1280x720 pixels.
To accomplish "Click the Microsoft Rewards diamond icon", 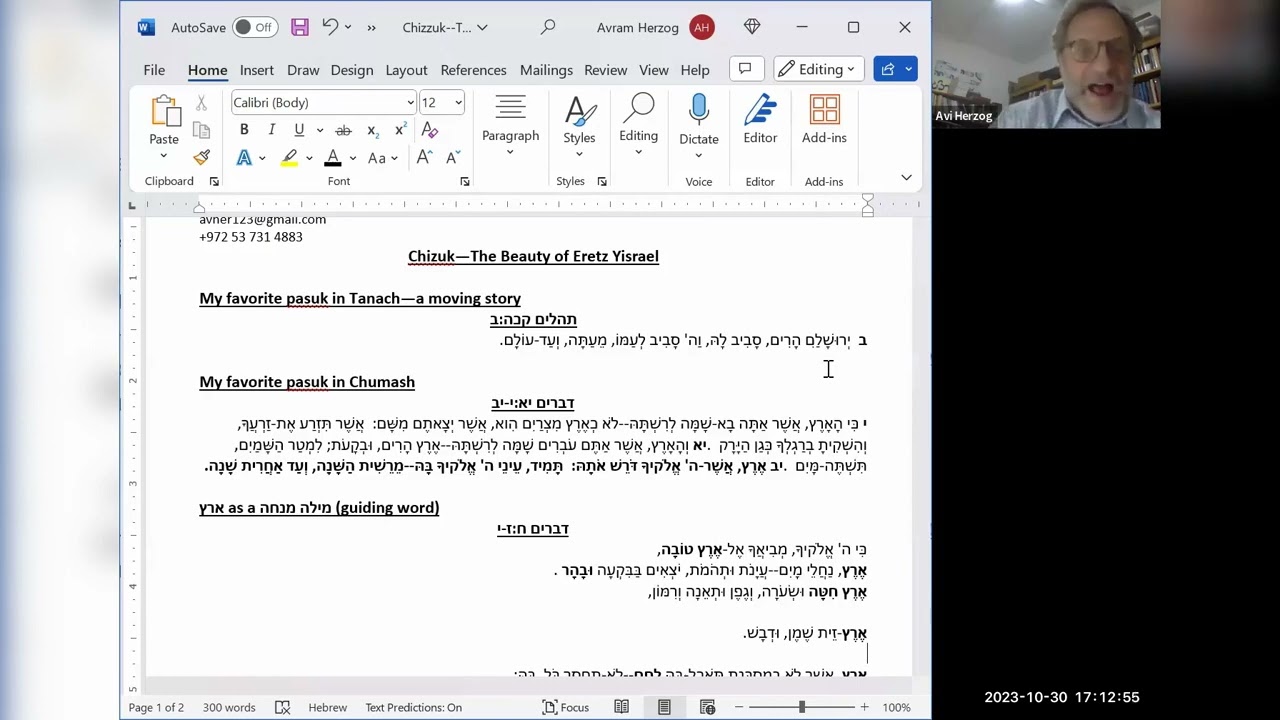I will [753, 28].
